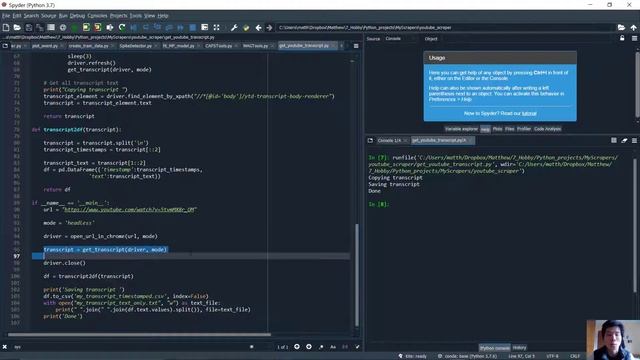Screen dimensions: 640x360
Task: Open the Search menu
Action: 31,16
